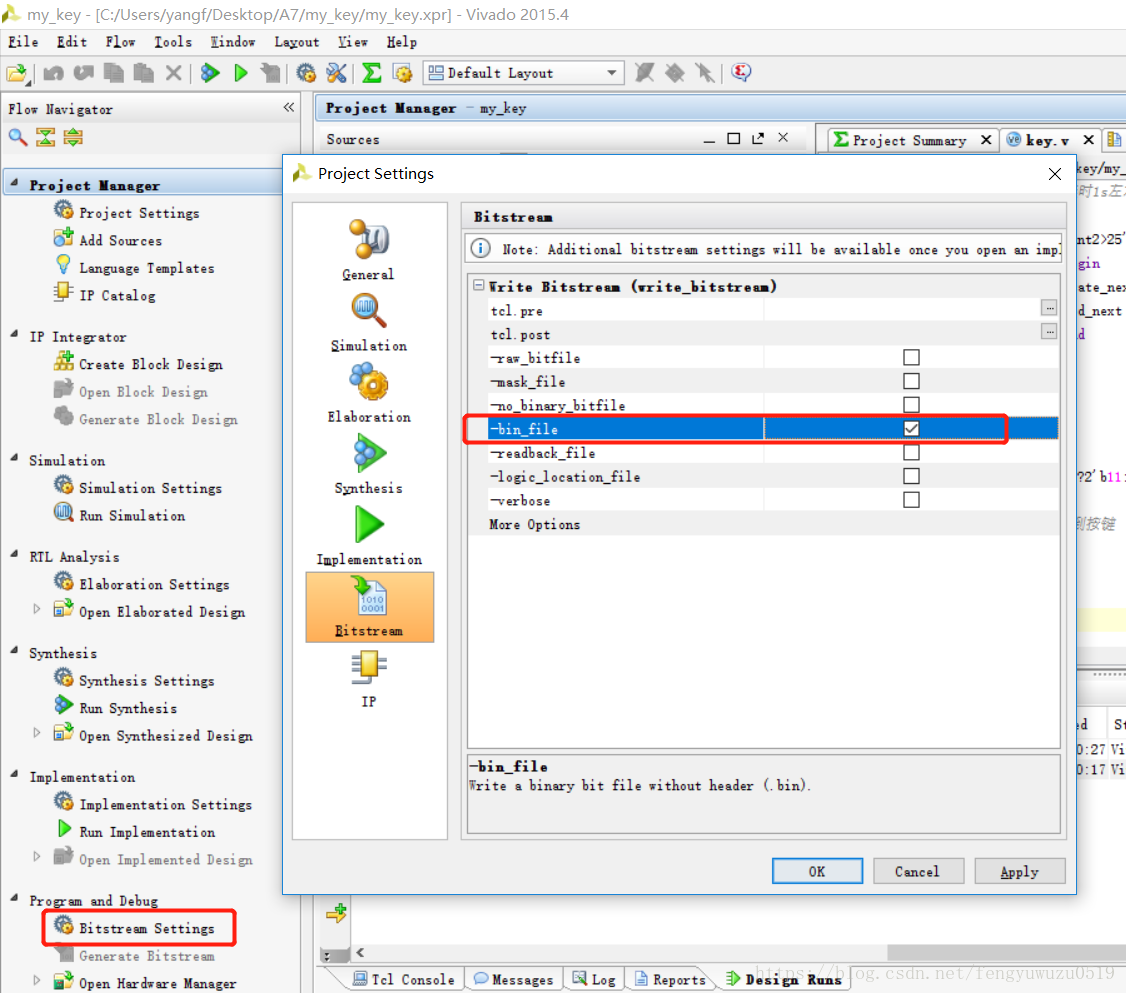Collapse all icon in Flow Navigator

(45, 137)
